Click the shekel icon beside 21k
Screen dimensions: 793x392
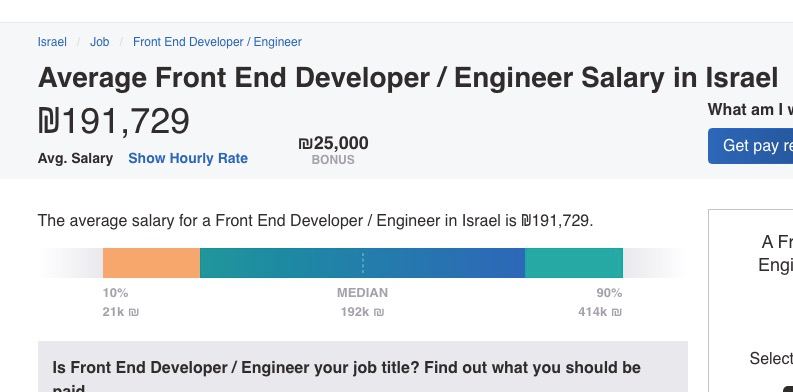(x=134, y=313)
